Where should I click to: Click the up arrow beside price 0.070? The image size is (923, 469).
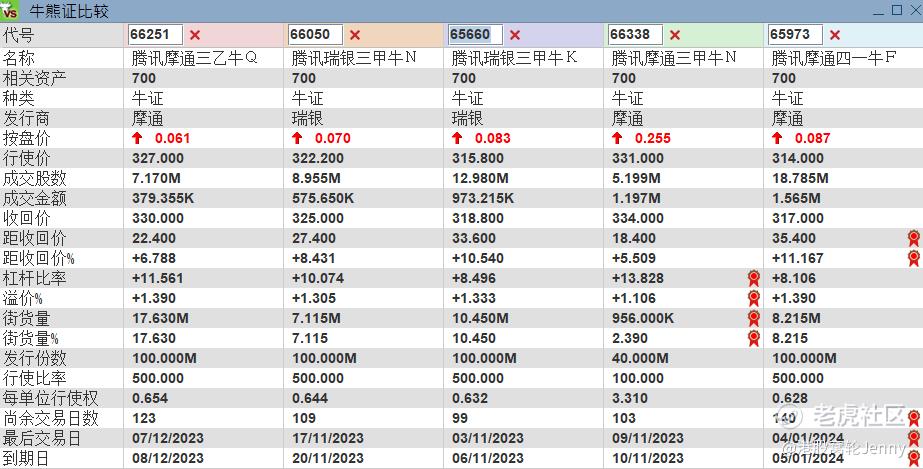297,138
